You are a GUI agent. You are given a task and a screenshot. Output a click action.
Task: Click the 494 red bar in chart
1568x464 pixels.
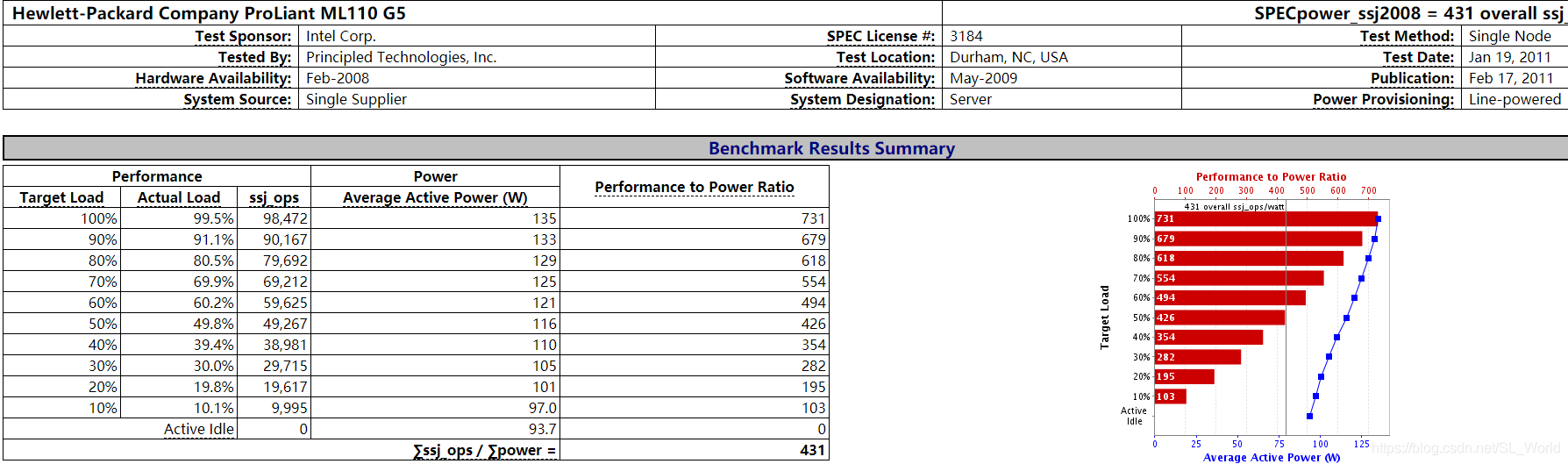pos(1230,297)
